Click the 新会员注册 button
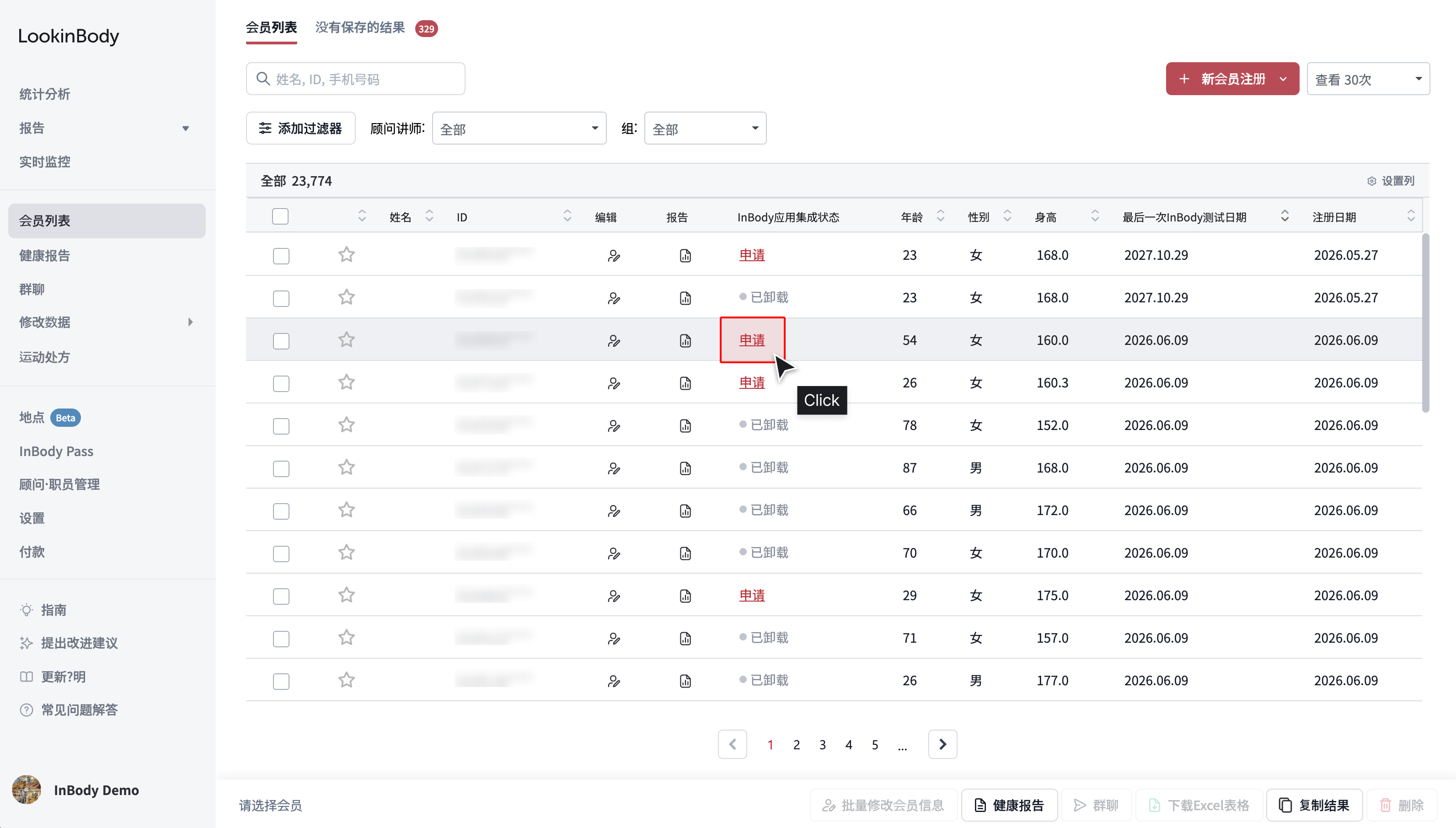 (x=1232, y=79)
